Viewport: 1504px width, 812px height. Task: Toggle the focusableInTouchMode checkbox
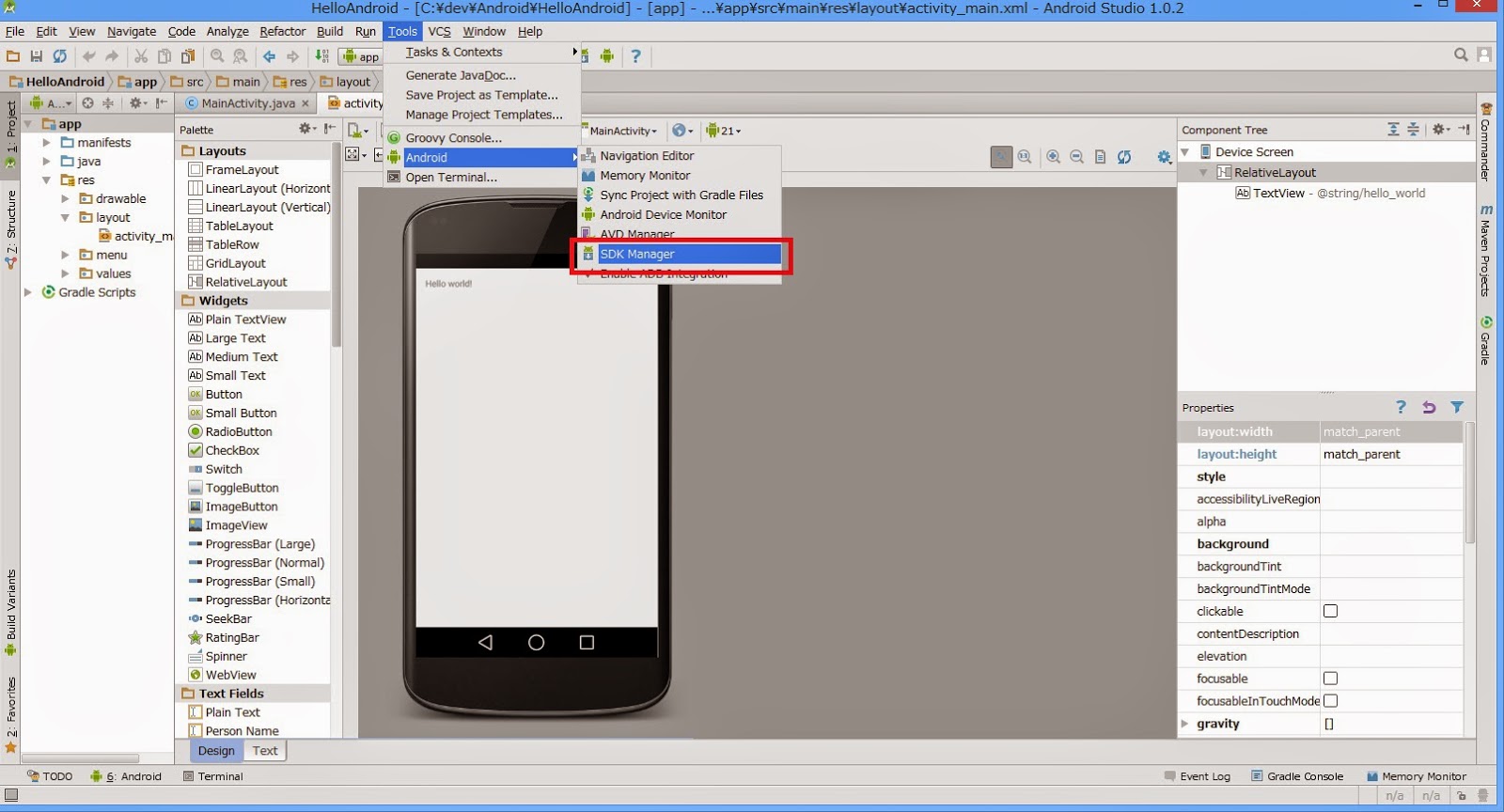pyautogui.click(x=1330, y=701)
